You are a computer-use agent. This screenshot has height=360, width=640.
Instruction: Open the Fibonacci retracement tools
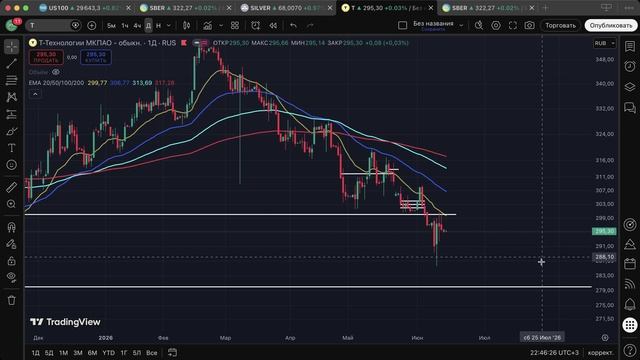11,80
